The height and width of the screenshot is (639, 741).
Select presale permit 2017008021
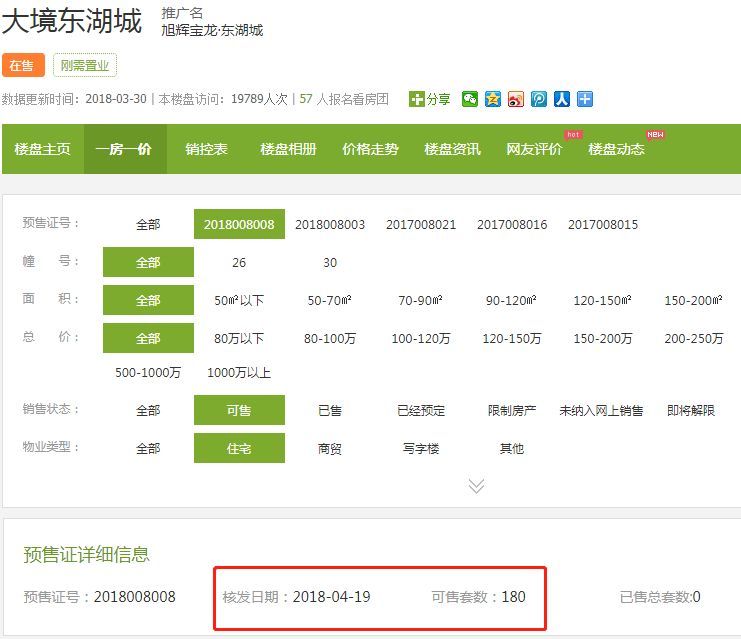421,224
